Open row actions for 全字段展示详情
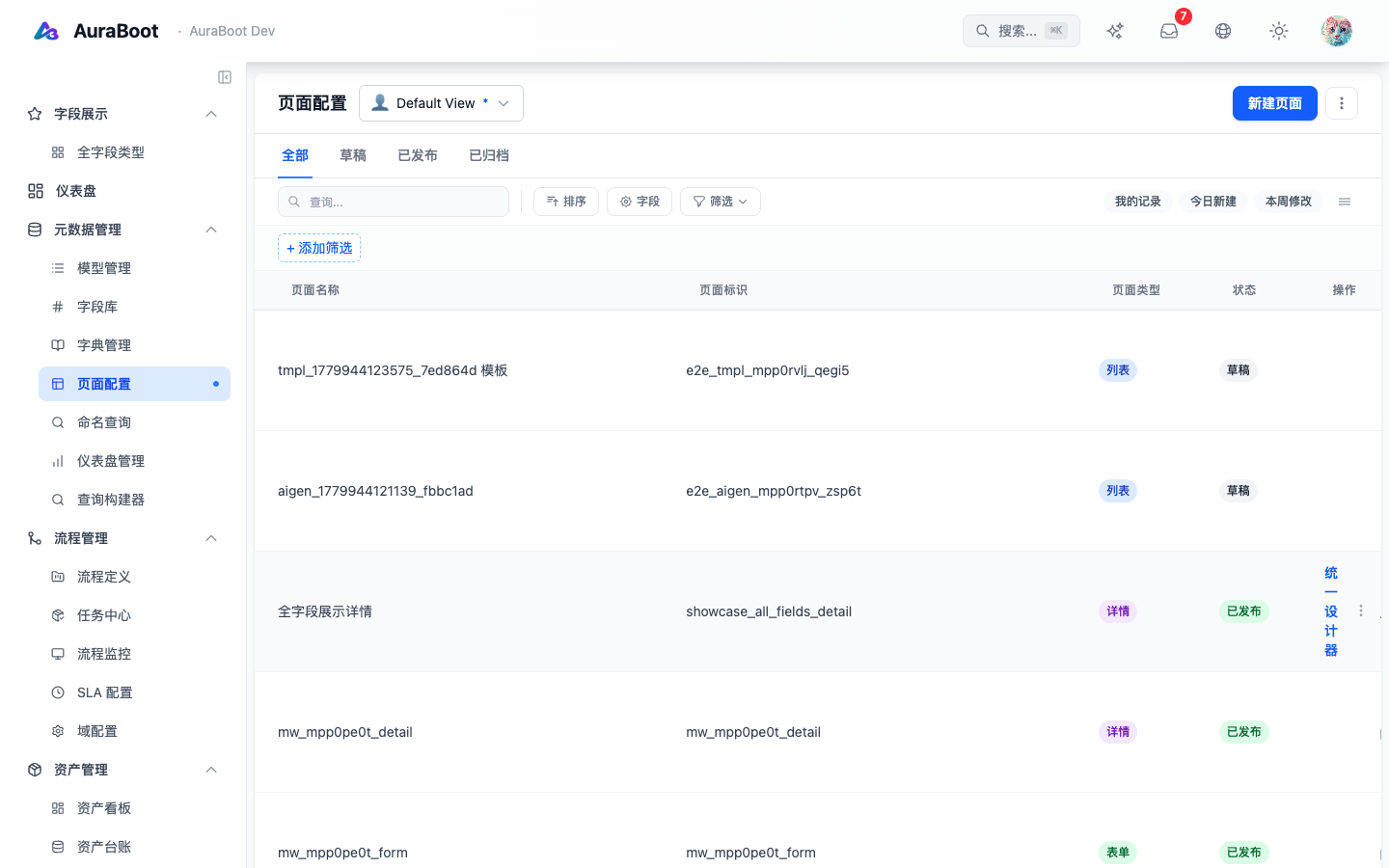The image size is (1389, 868). (x=1361, y=610)
